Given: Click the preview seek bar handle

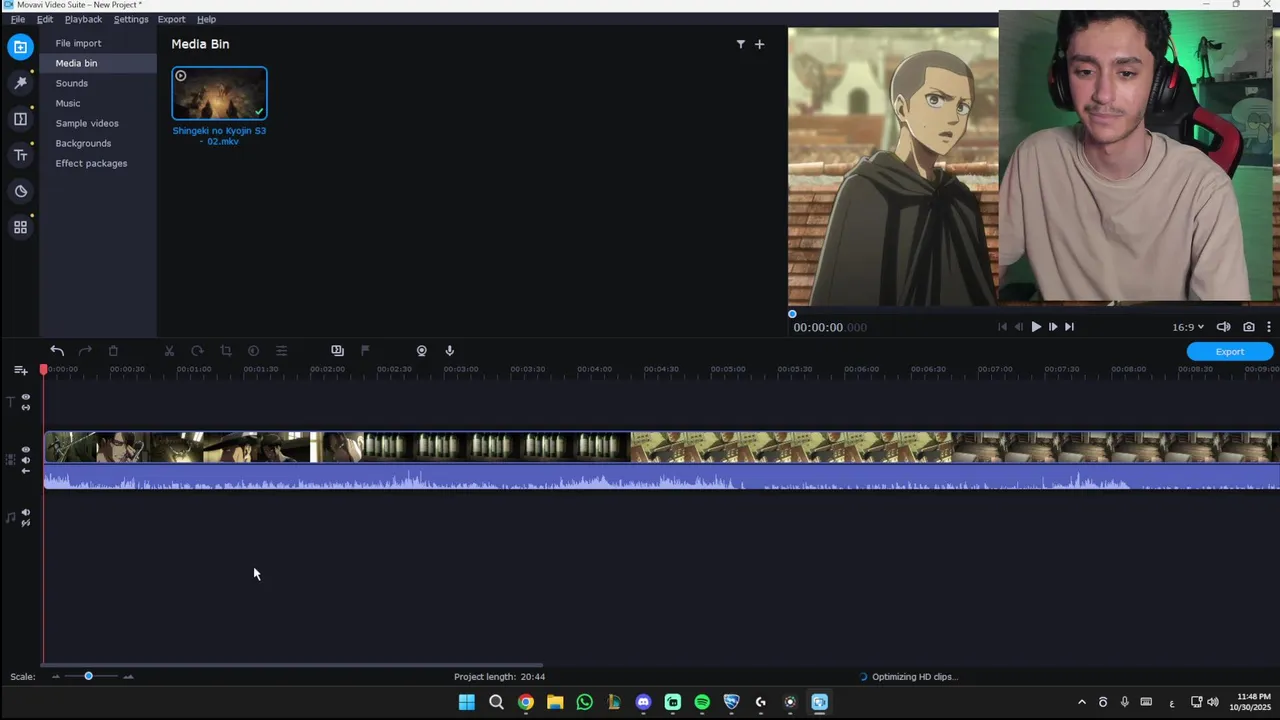Looking at the screenshot, I should [792, 314].
